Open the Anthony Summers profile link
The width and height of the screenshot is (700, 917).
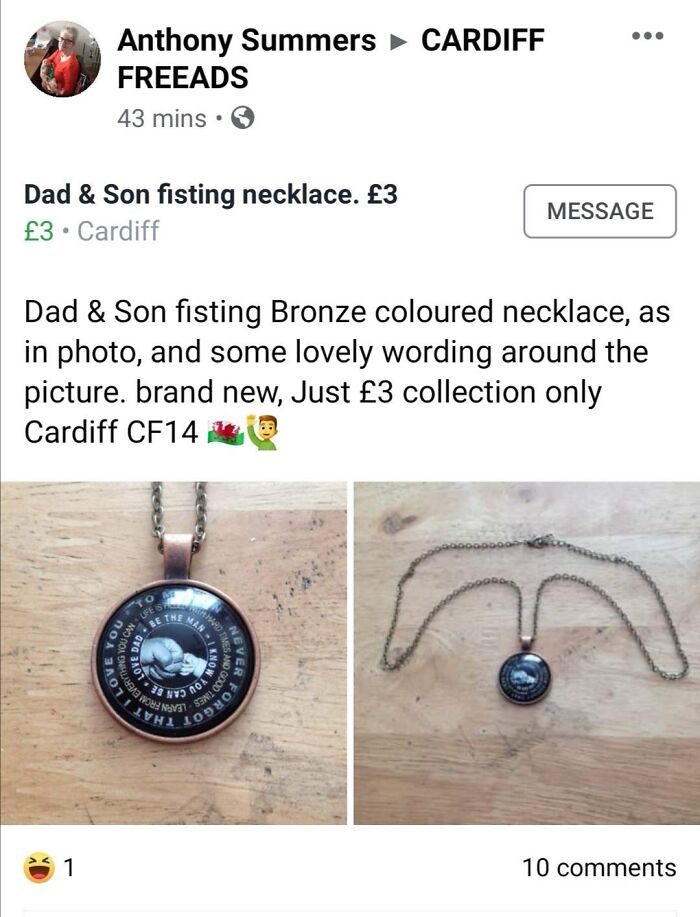[246, 40]
